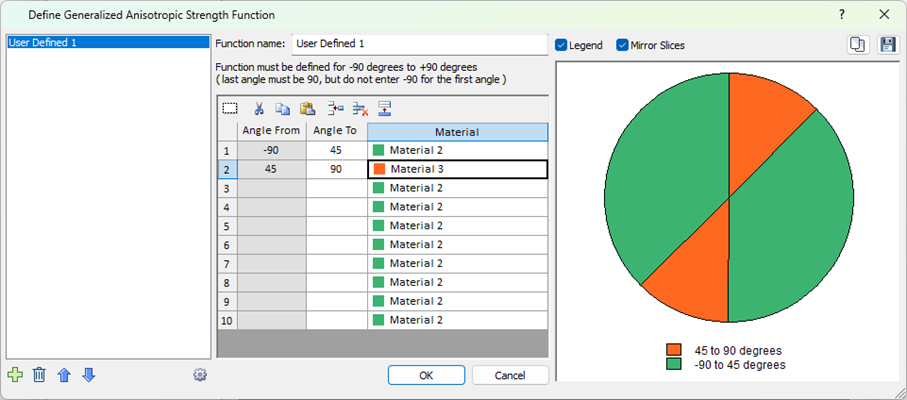Click the green legend swatch for -90 to 45 degrees
This screenshot has height=400, width=907.
point(673,365)
